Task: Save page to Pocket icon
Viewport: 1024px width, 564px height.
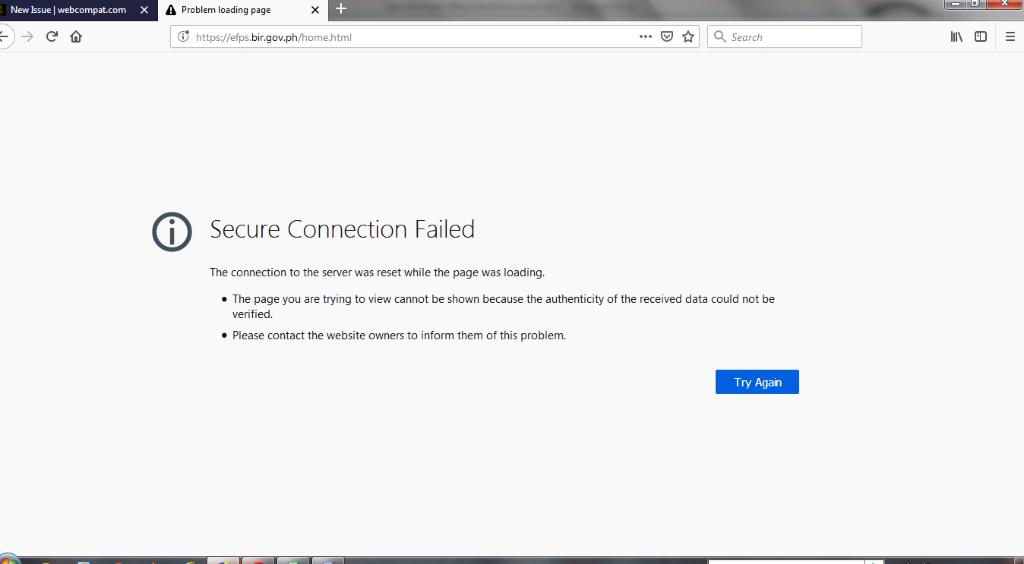Action: point(667,37)
